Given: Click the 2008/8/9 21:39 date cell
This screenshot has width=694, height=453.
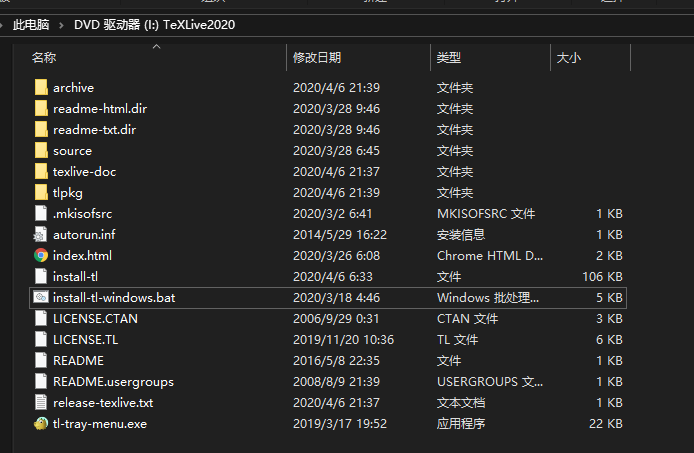Looking at the screenshot, I should coord(336,382).
